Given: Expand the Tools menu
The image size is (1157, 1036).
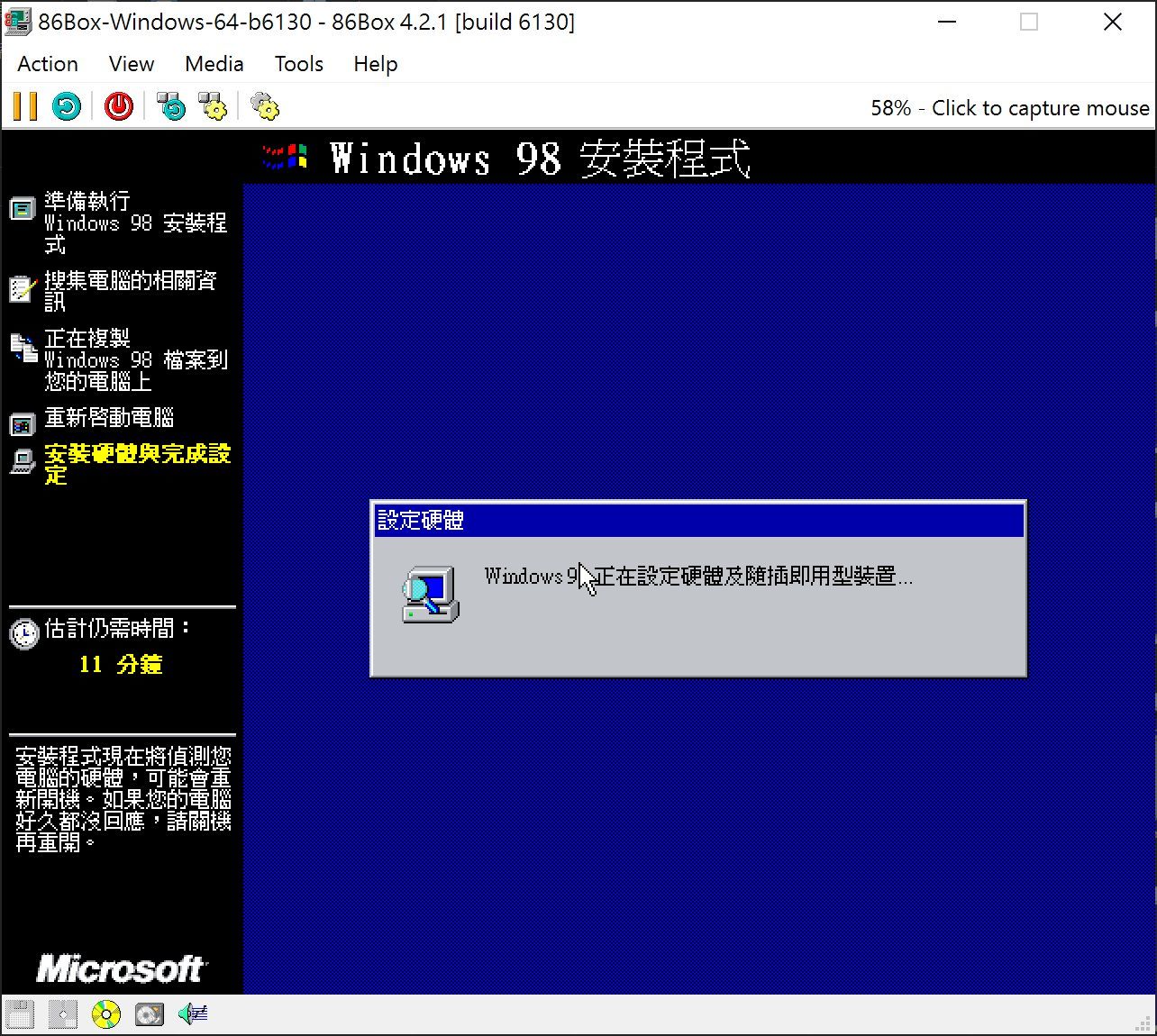Looking at the screenshot, I should 298,64.
